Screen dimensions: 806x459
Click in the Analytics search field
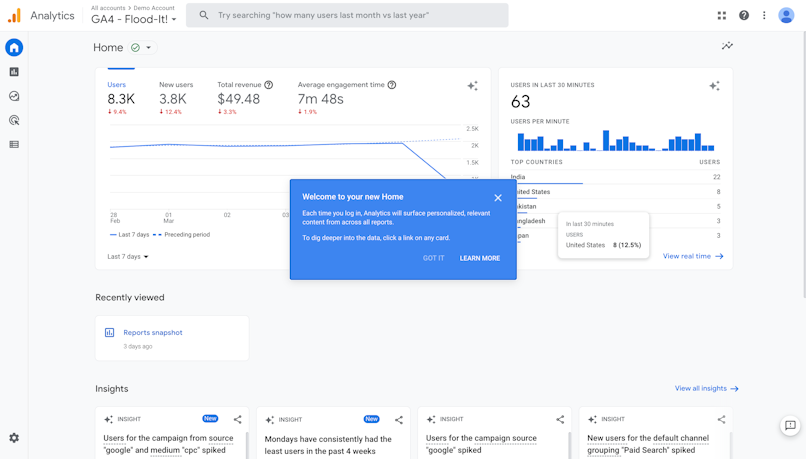(x=347, y=15)
